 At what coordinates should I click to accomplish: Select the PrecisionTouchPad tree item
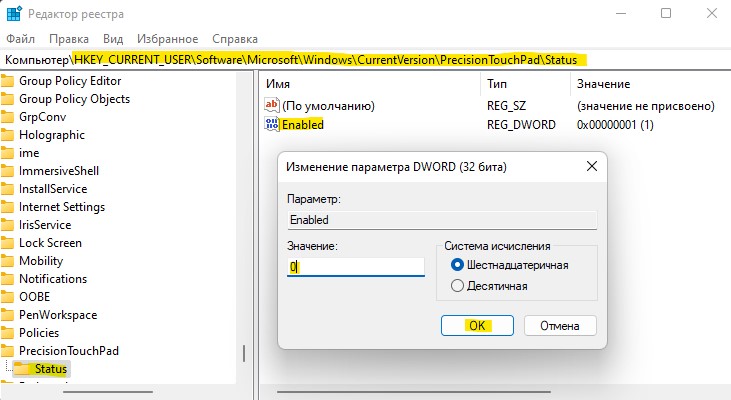[x=69, y=351]
